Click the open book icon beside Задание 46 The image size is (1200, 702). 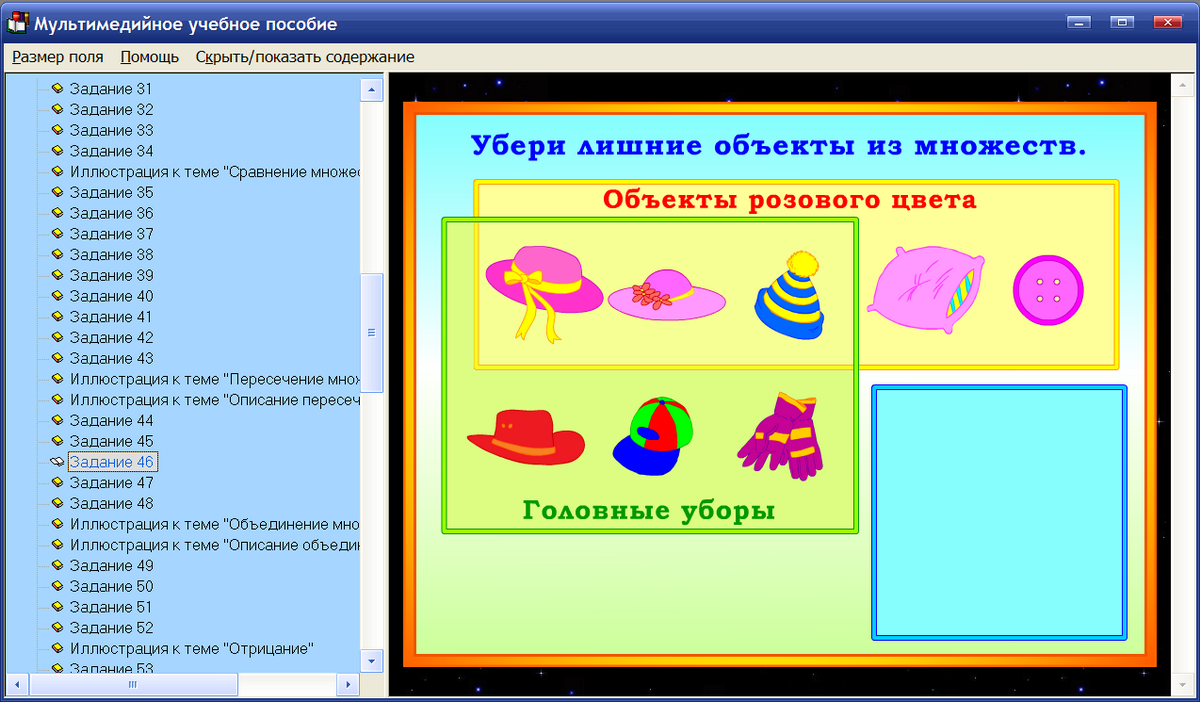55,461
